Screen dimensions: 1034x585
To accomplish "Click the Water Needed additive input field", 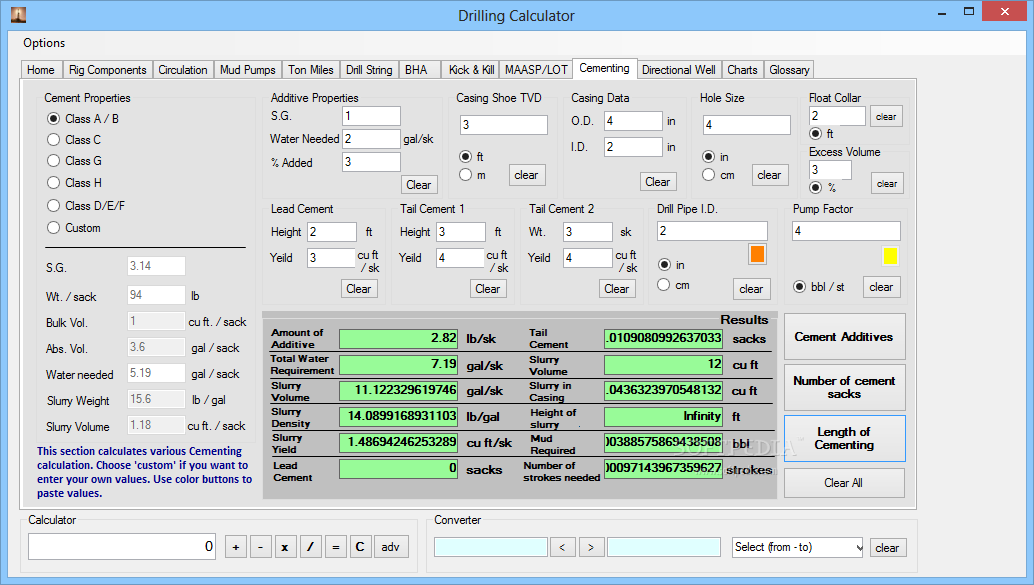I will coord(371,139).
